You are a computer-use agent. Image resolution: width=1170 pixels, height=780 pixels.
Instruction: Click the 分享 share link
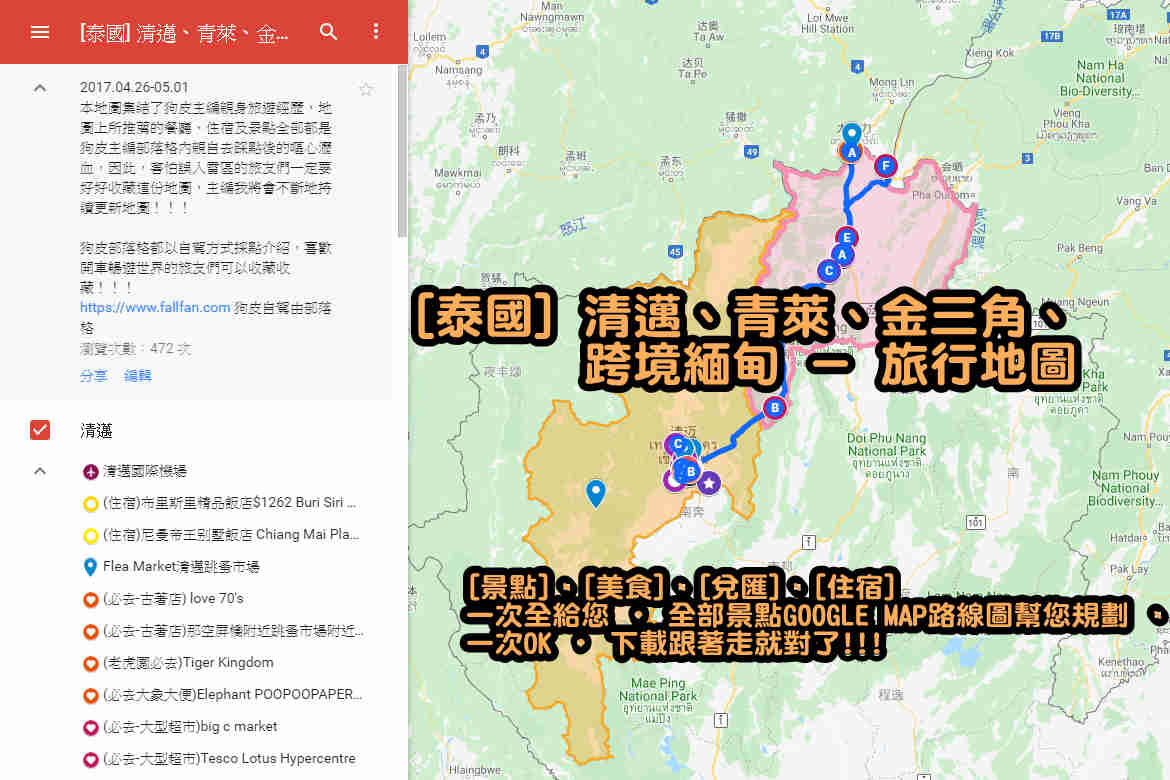pyautogui.click(x=94, y=376)
